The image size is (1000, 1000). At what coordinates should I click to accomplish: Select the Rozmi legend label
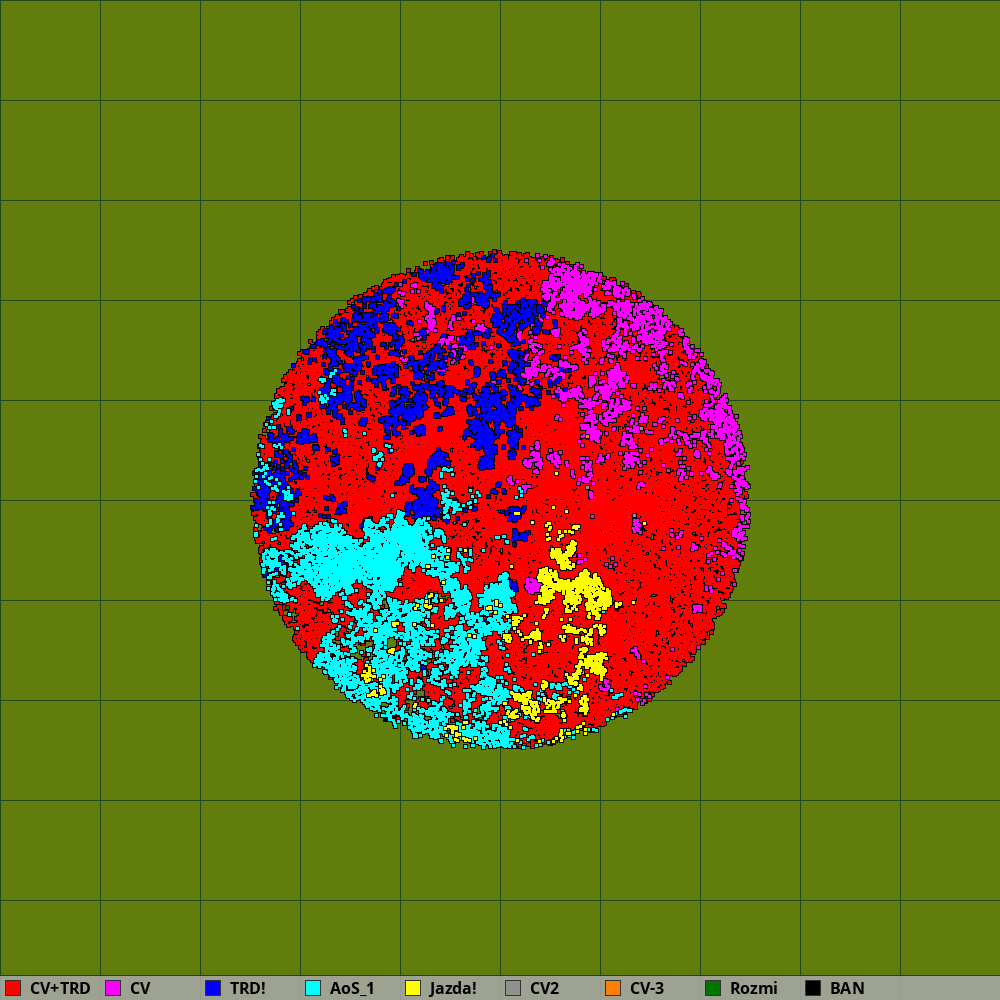[754, 988]
